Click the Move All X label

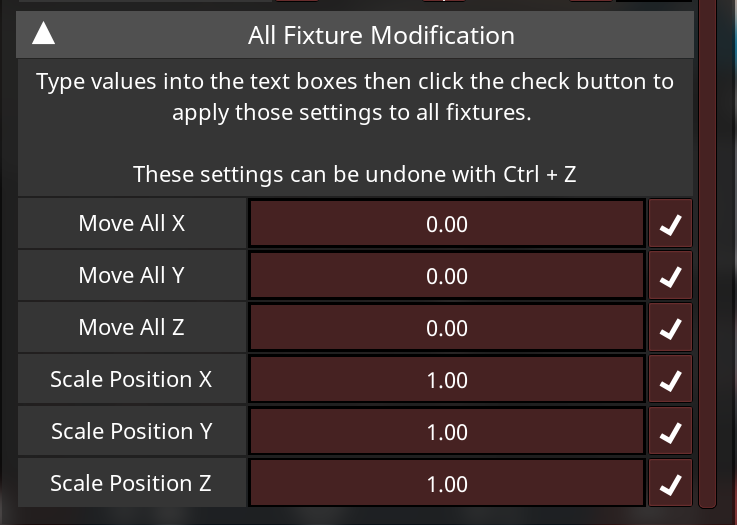tap(131, 224)
